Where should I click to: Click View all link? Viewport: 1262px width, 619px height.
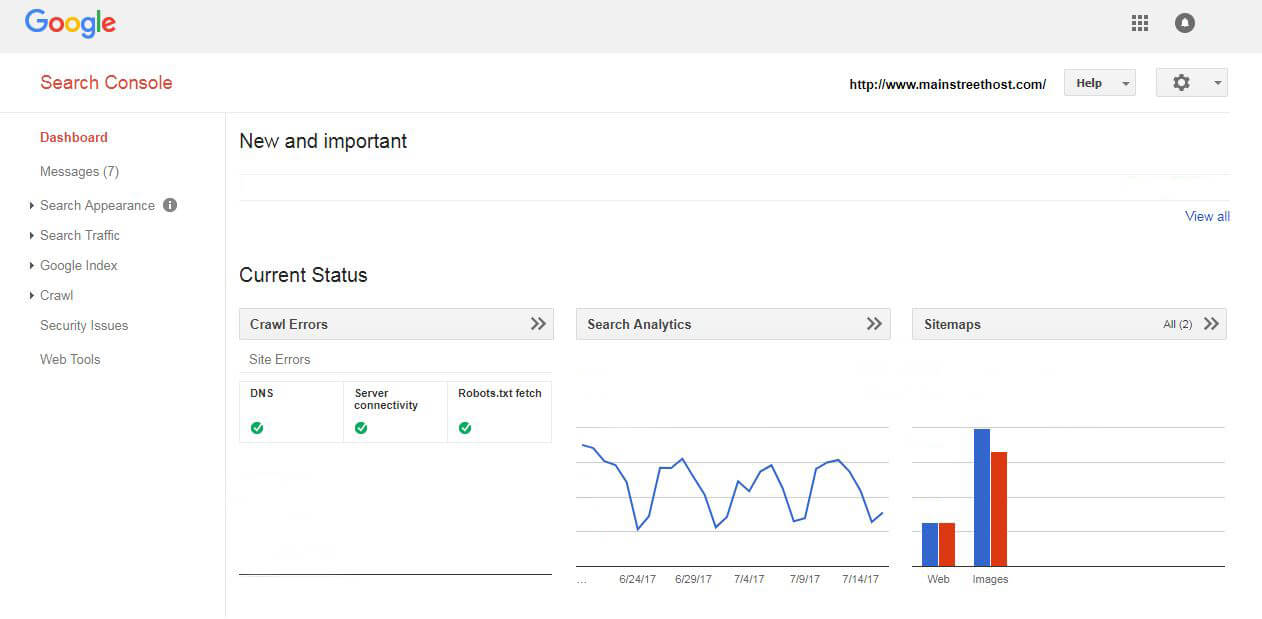pyautogui.click(x=1207, y=216)
